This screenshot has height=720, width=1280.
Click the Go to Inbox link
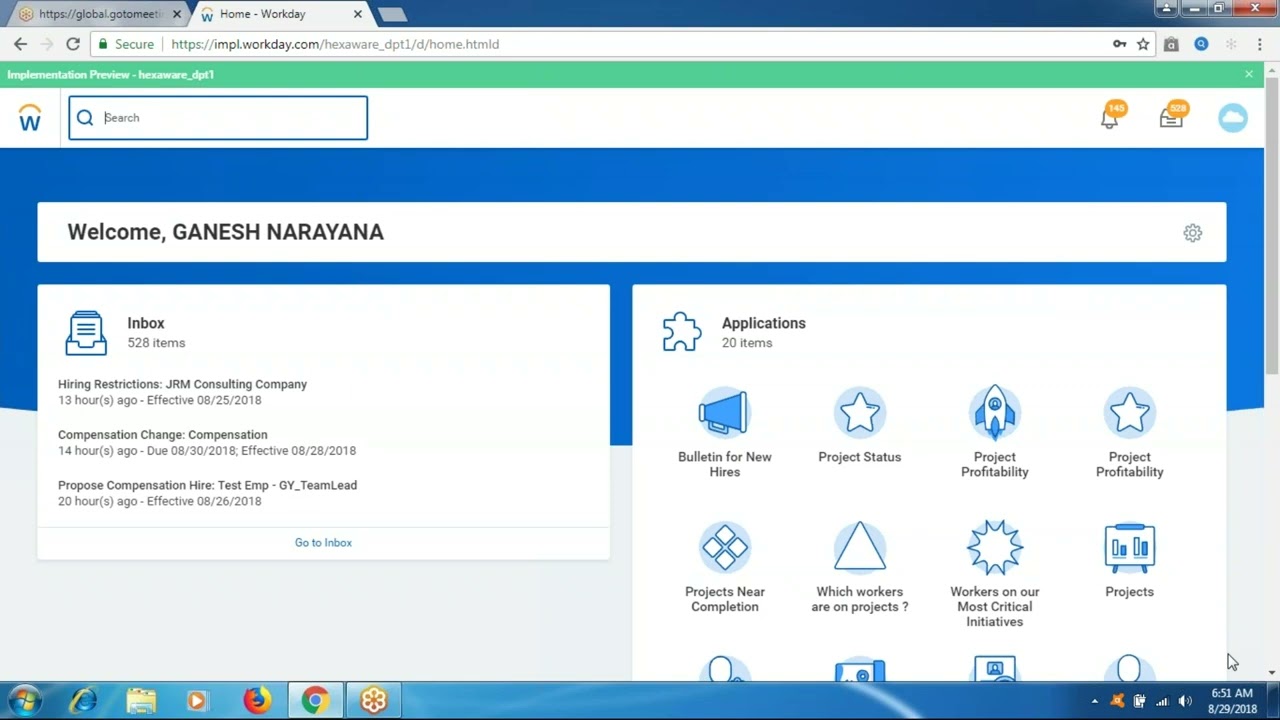323,543
